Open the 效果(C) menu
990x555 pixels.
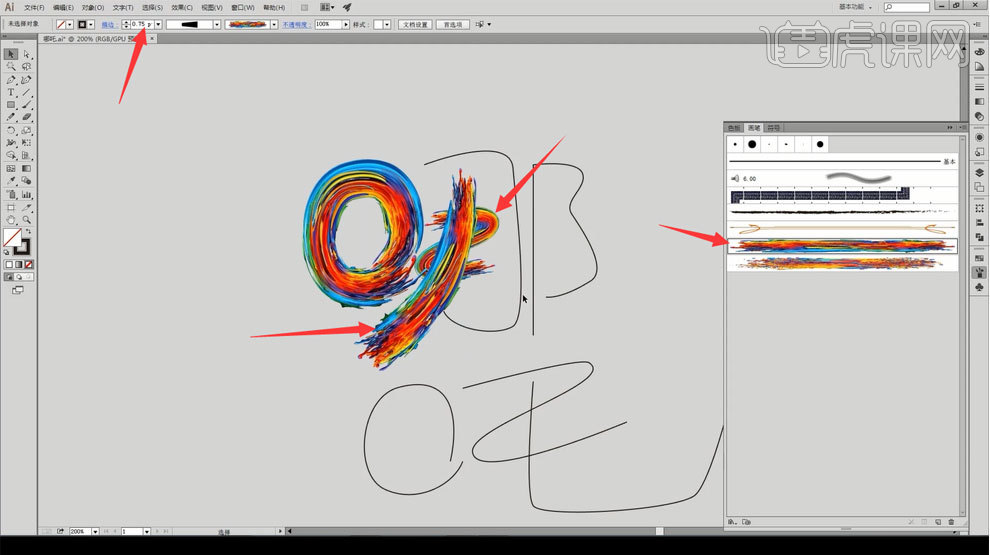182,8
